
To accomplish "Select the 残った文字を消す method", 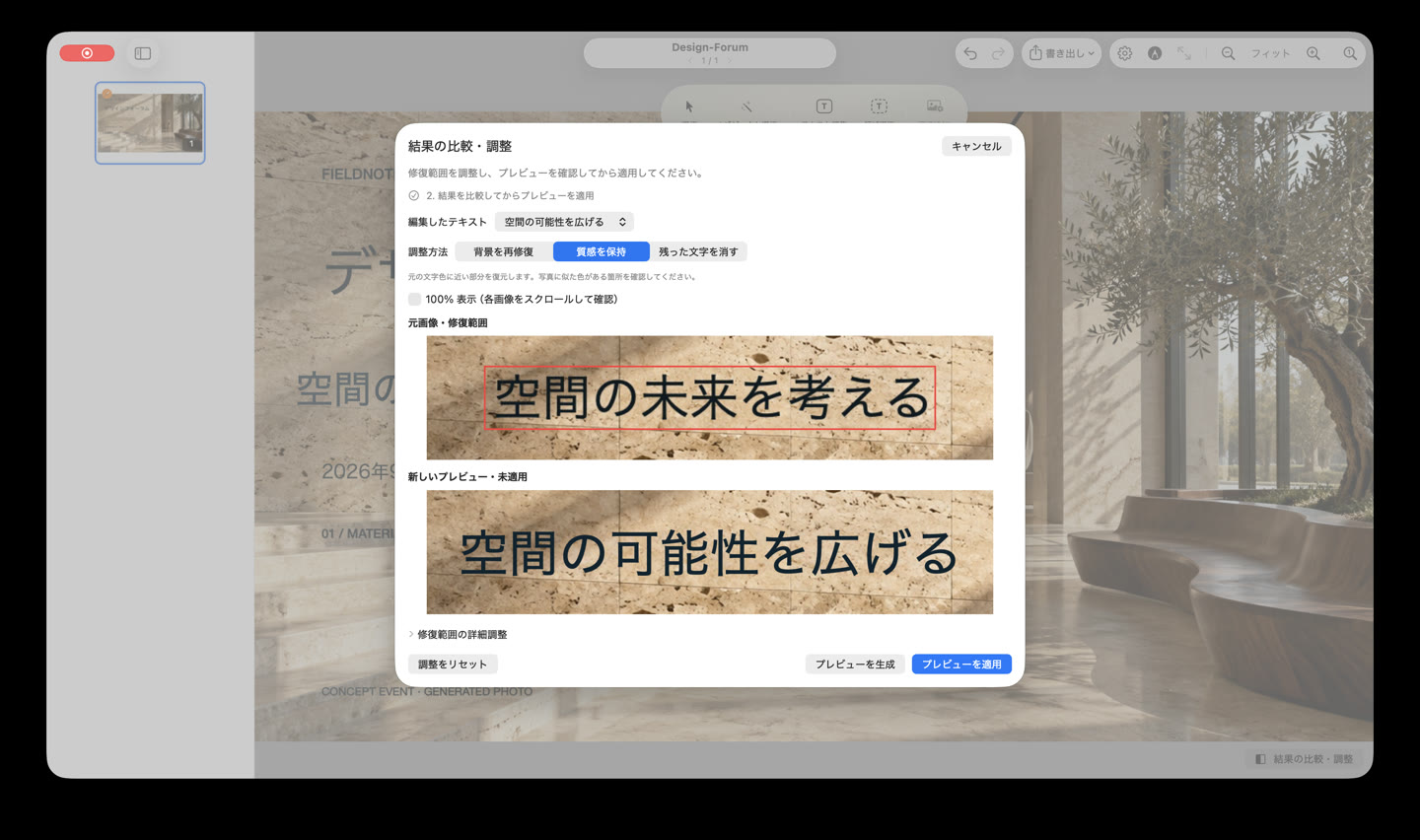I will 698,251.
